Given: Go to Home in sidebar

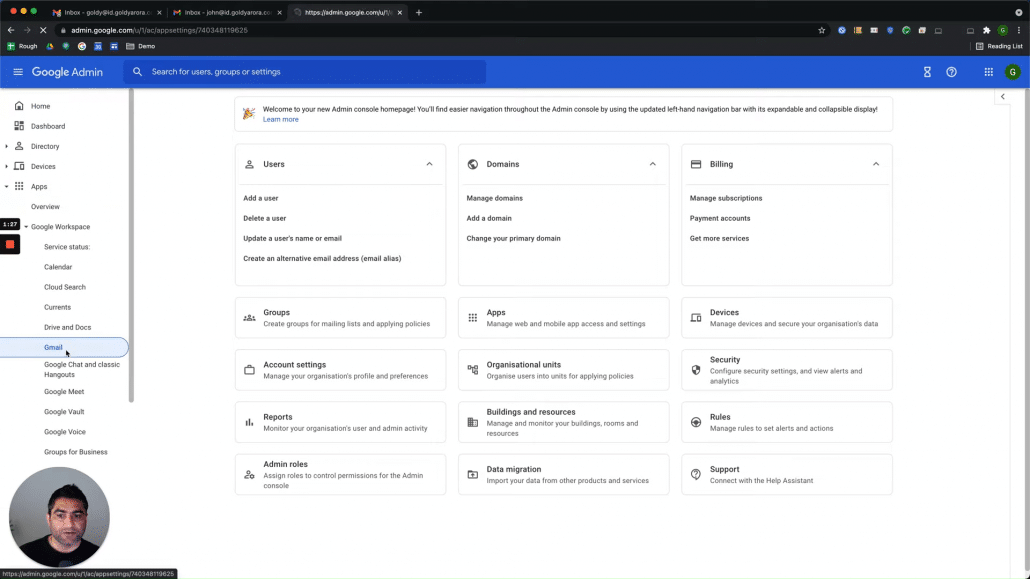Looking at the screenshot, I should (x=40, y=106).
